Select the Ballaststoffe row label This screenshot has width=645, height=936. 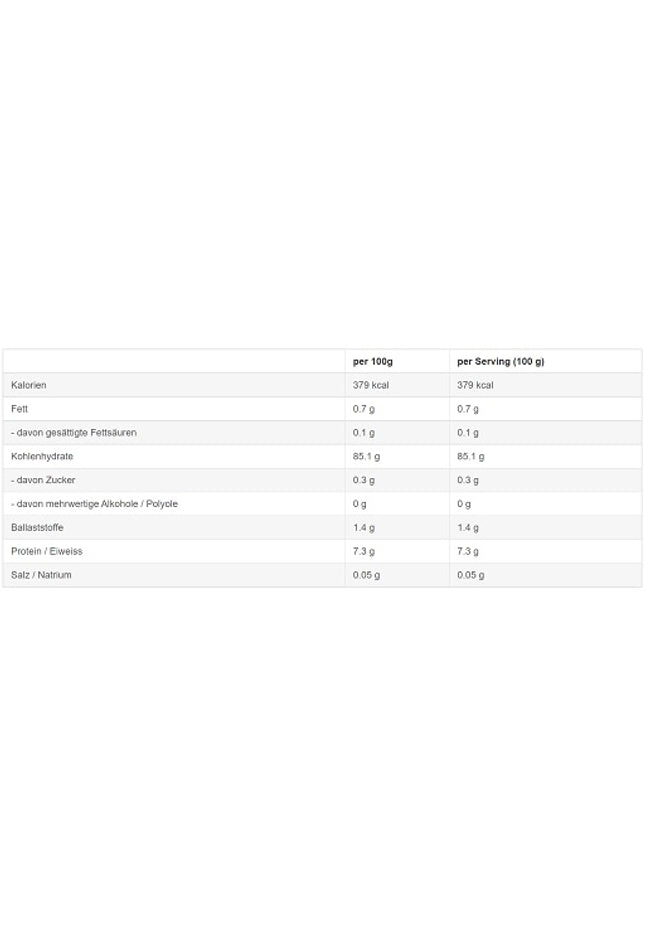[x=37, y=527]
